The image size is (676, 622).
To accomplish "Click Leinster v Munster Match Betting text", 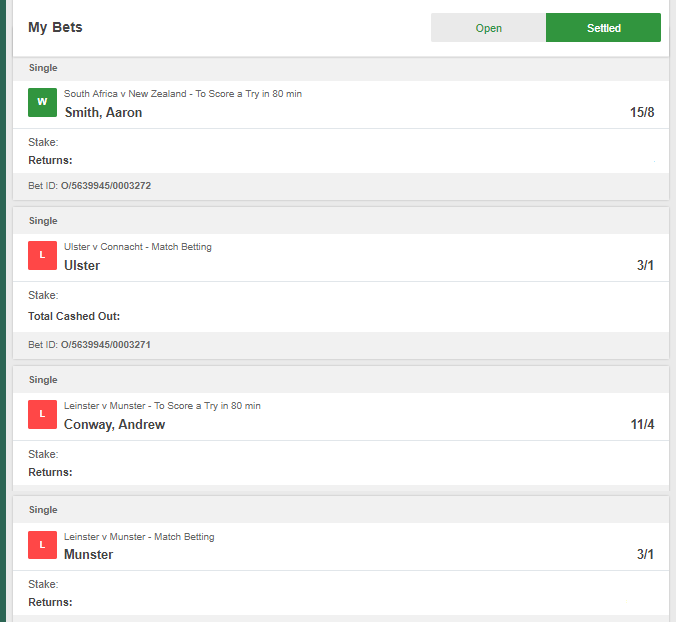I will point(139,537).
